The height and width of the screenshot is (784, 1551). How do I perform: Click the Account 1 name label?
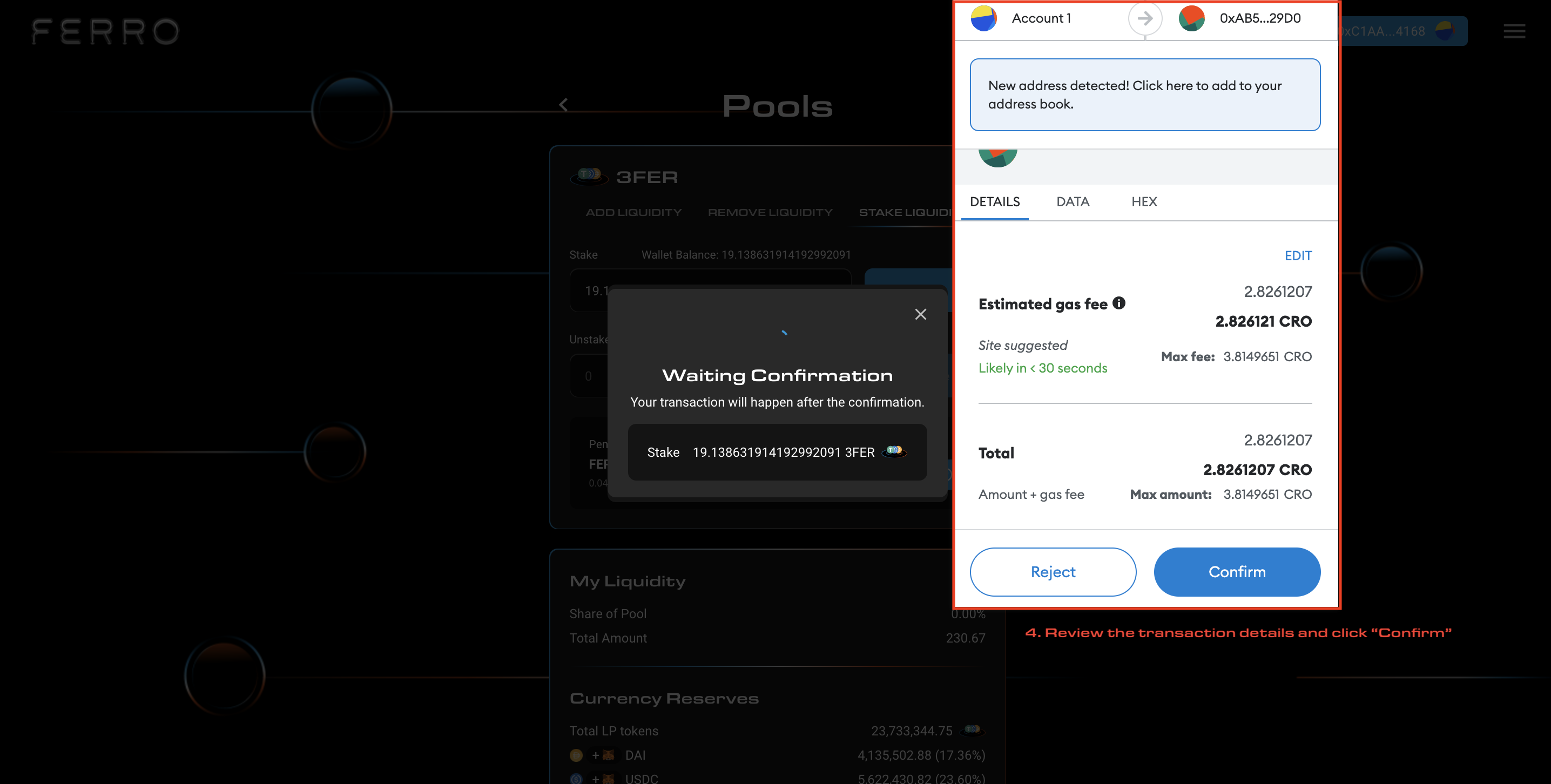pos(1041,18)
